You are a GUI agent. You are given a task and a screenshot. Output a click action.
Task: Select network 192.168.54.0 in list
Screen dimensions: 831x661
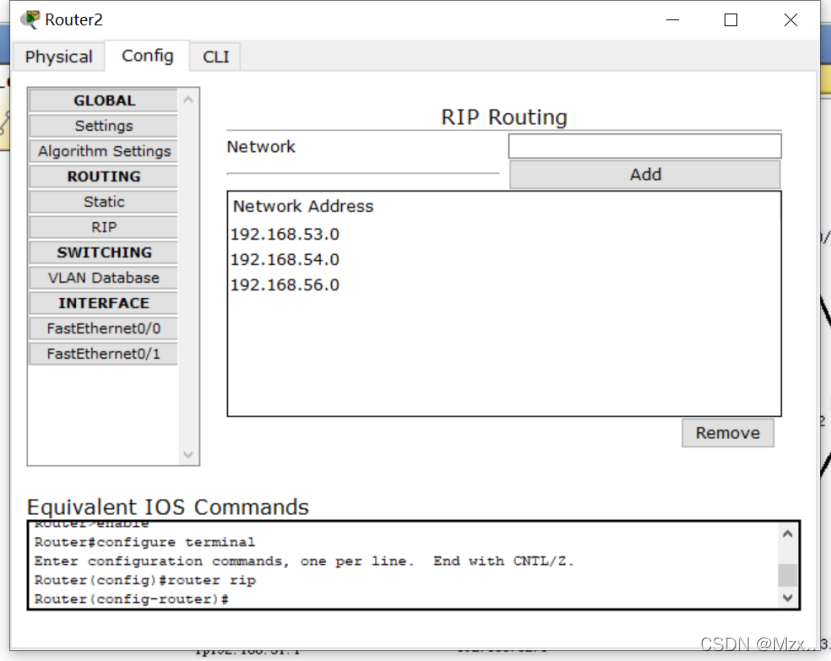(x=285, y=260)
